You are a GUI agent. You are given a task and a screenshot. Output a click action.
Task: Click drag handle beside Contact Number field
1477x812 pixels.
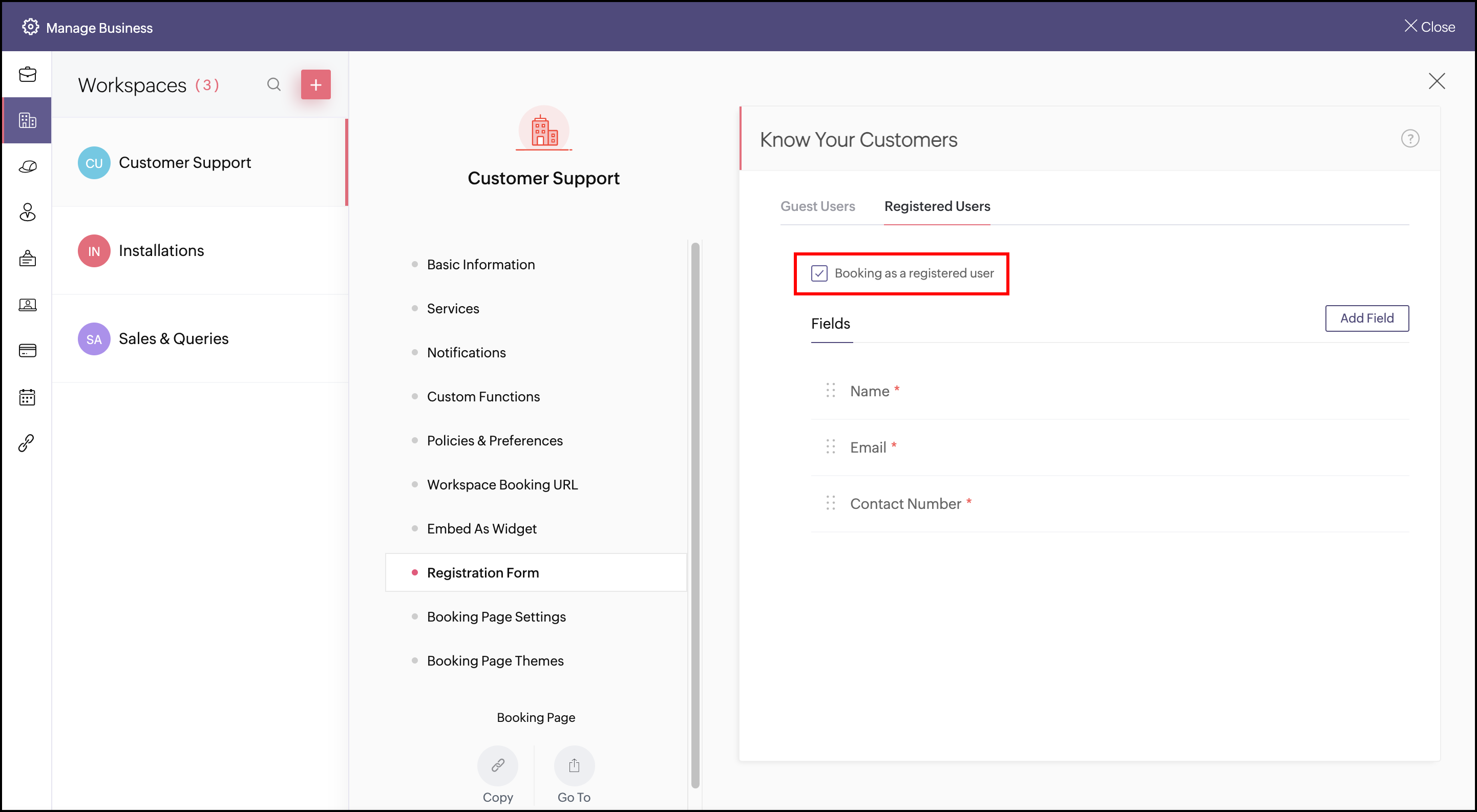[830, 503]
